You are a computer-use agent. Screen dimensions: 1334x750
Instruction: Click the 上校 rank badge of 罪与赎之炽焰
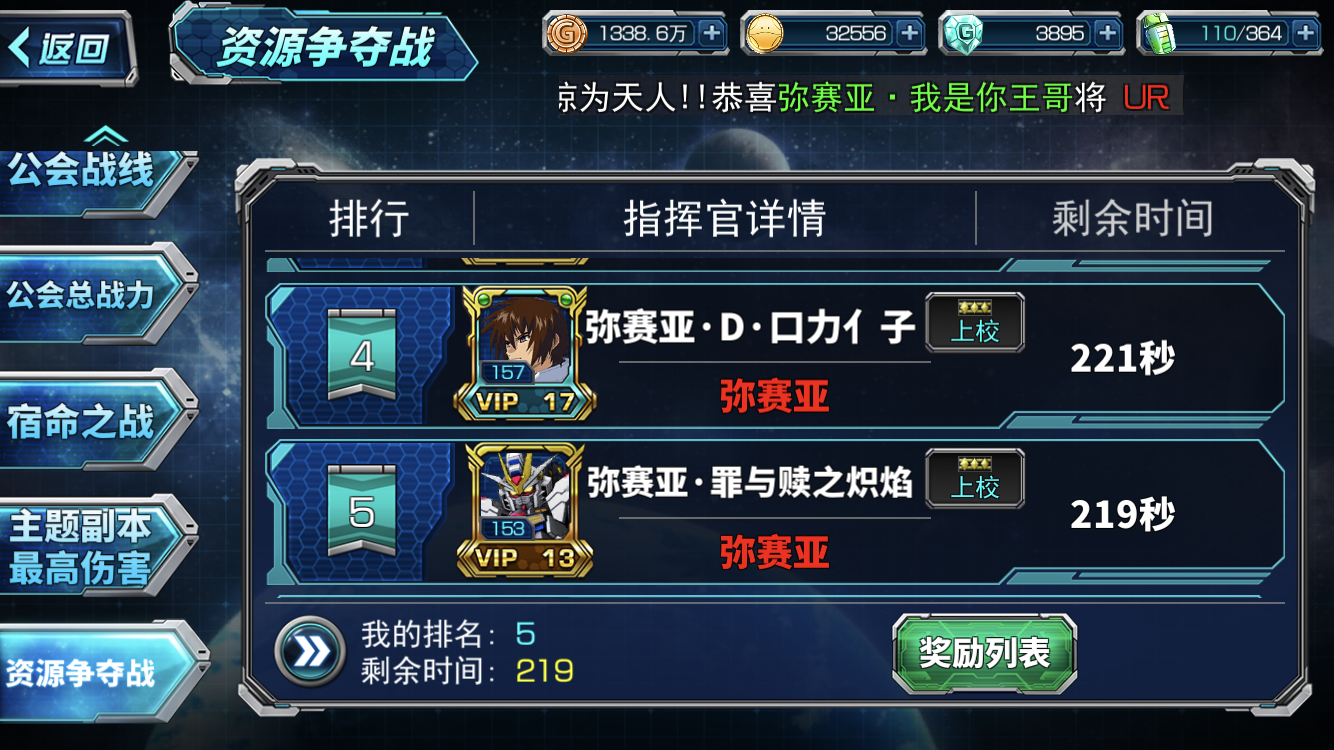coord(975,478)
